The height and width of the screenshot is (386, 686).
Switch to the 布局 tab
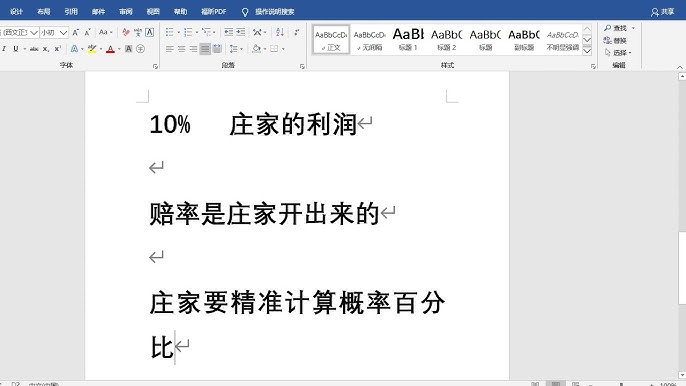43,12
